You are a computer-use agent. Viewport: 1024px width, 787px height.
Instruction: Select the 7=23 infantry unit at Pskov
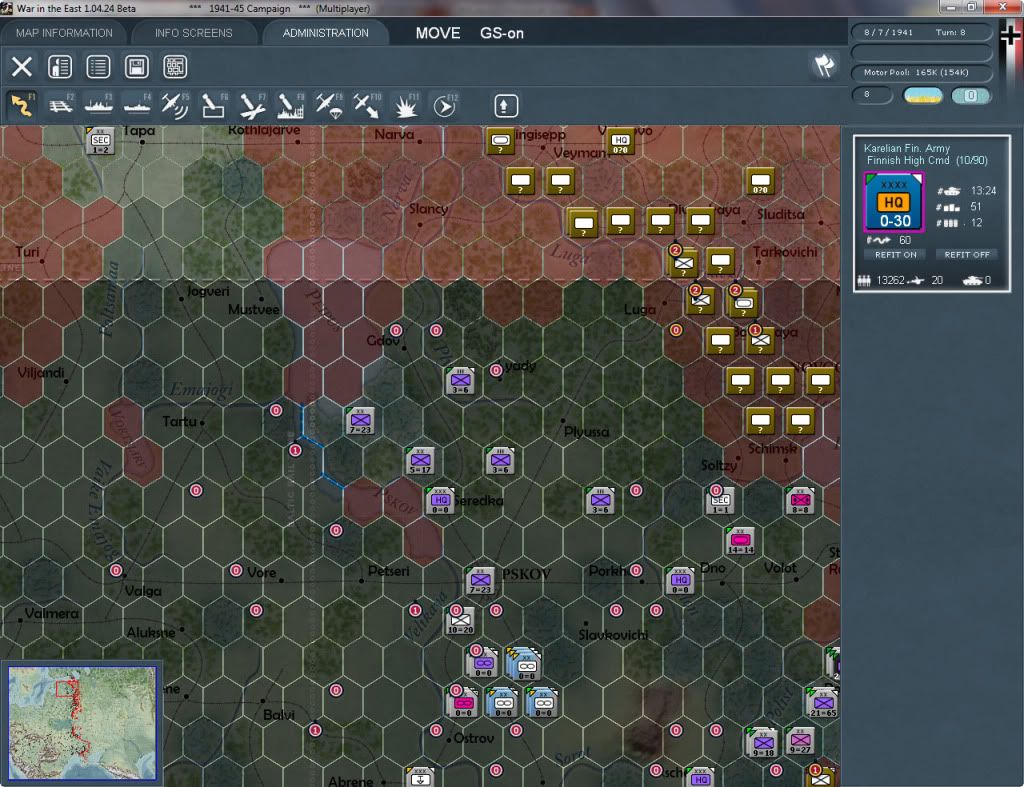click(480, 581)
